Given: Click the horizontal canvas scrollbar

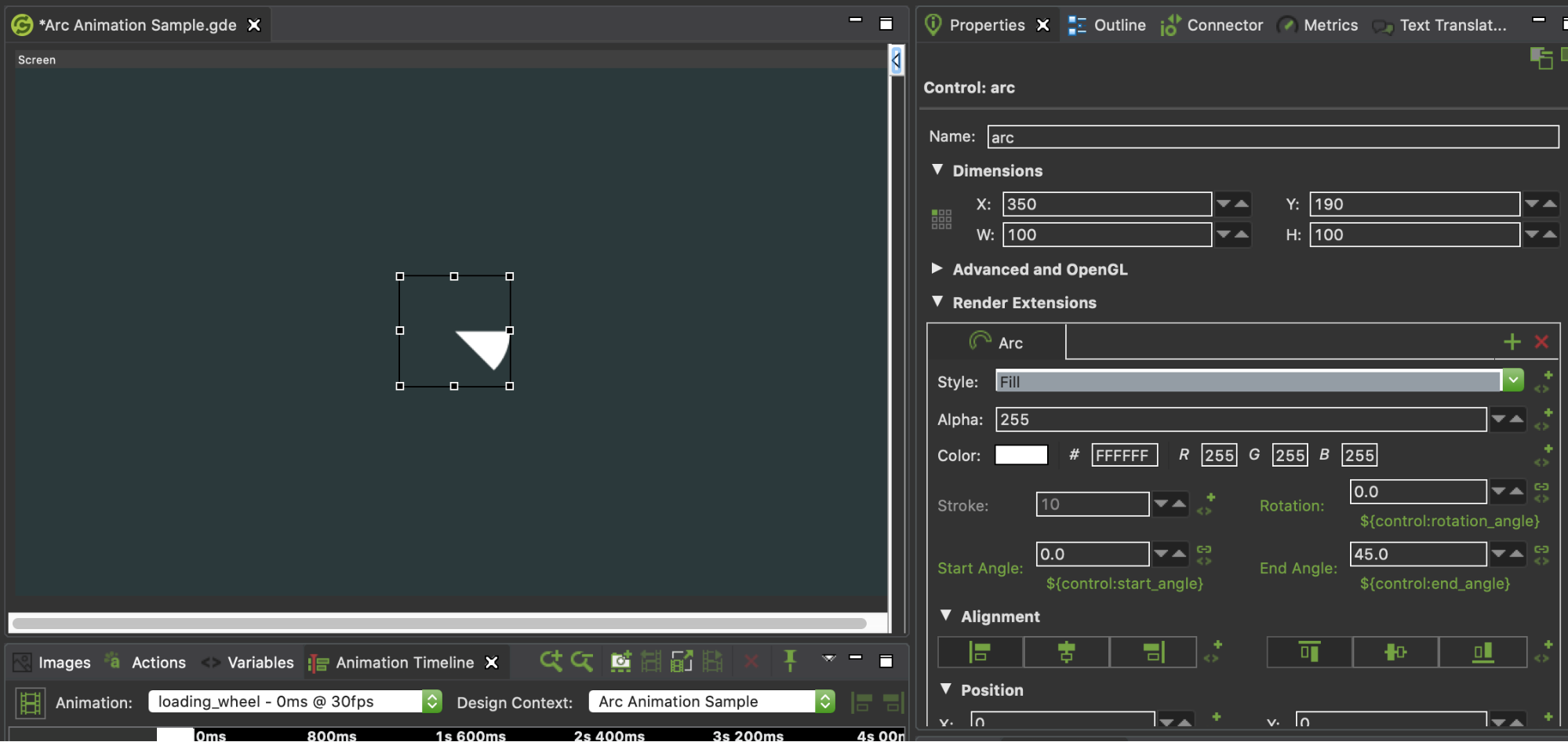Looking at the screenshot, I should (439, 624).
